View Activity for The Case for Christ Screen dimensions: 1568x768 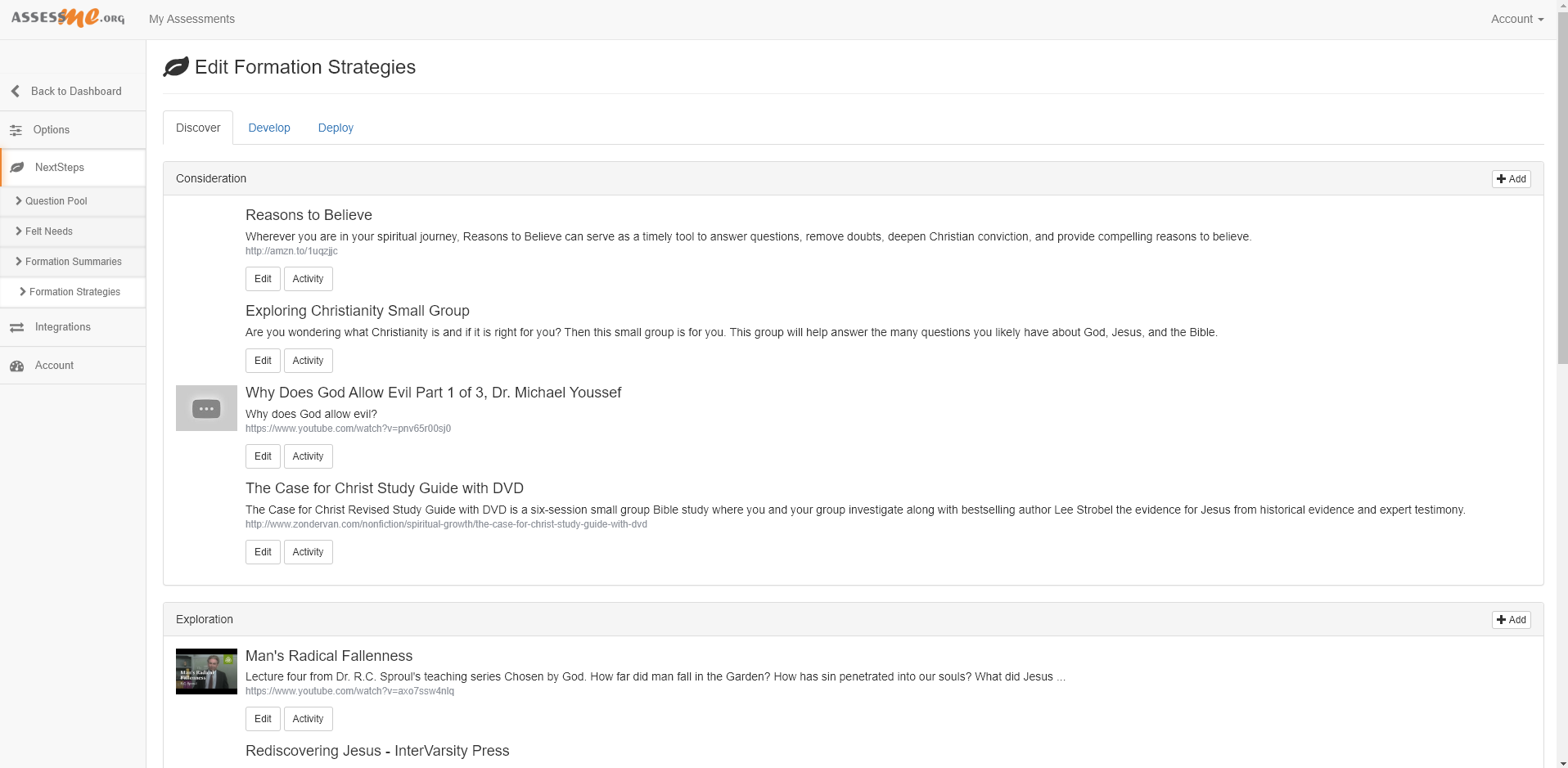(x=308, y=552)
